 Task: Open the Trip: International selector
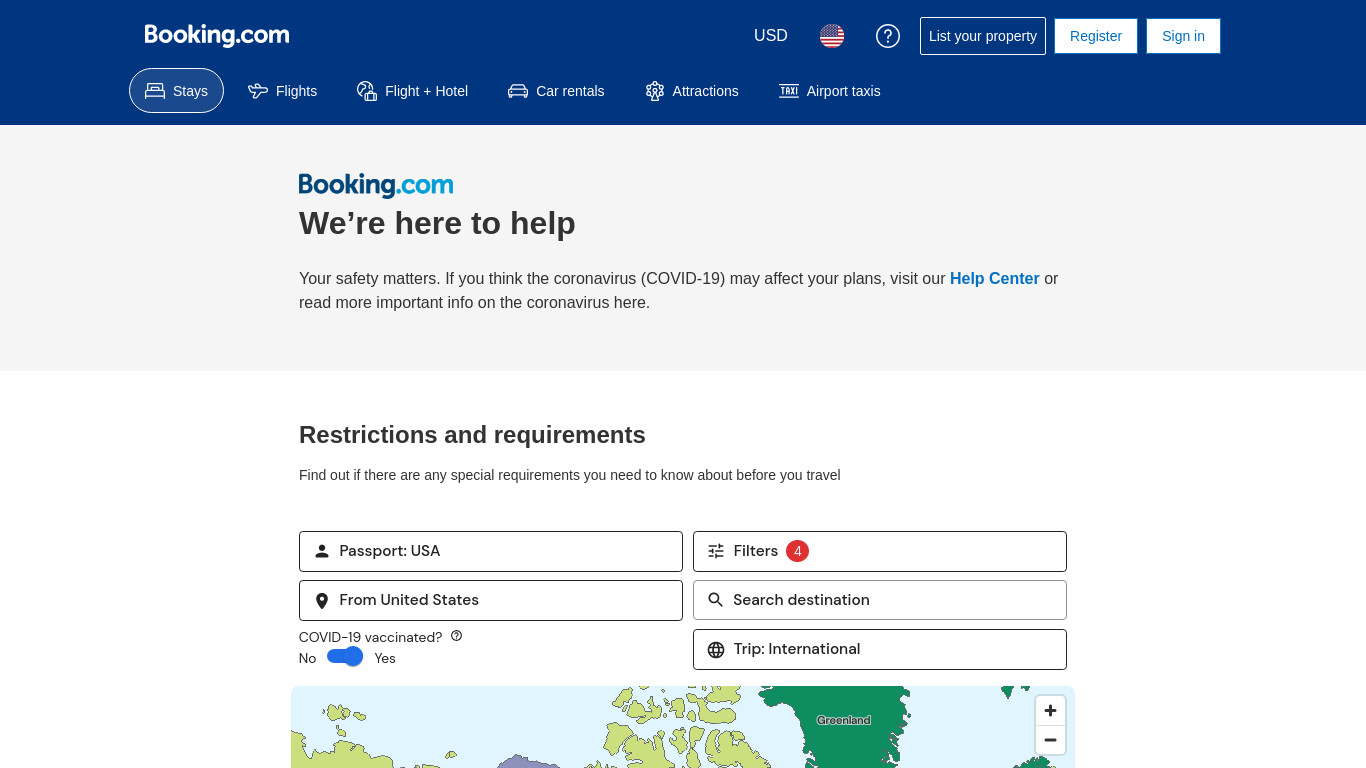click(880, 649)
